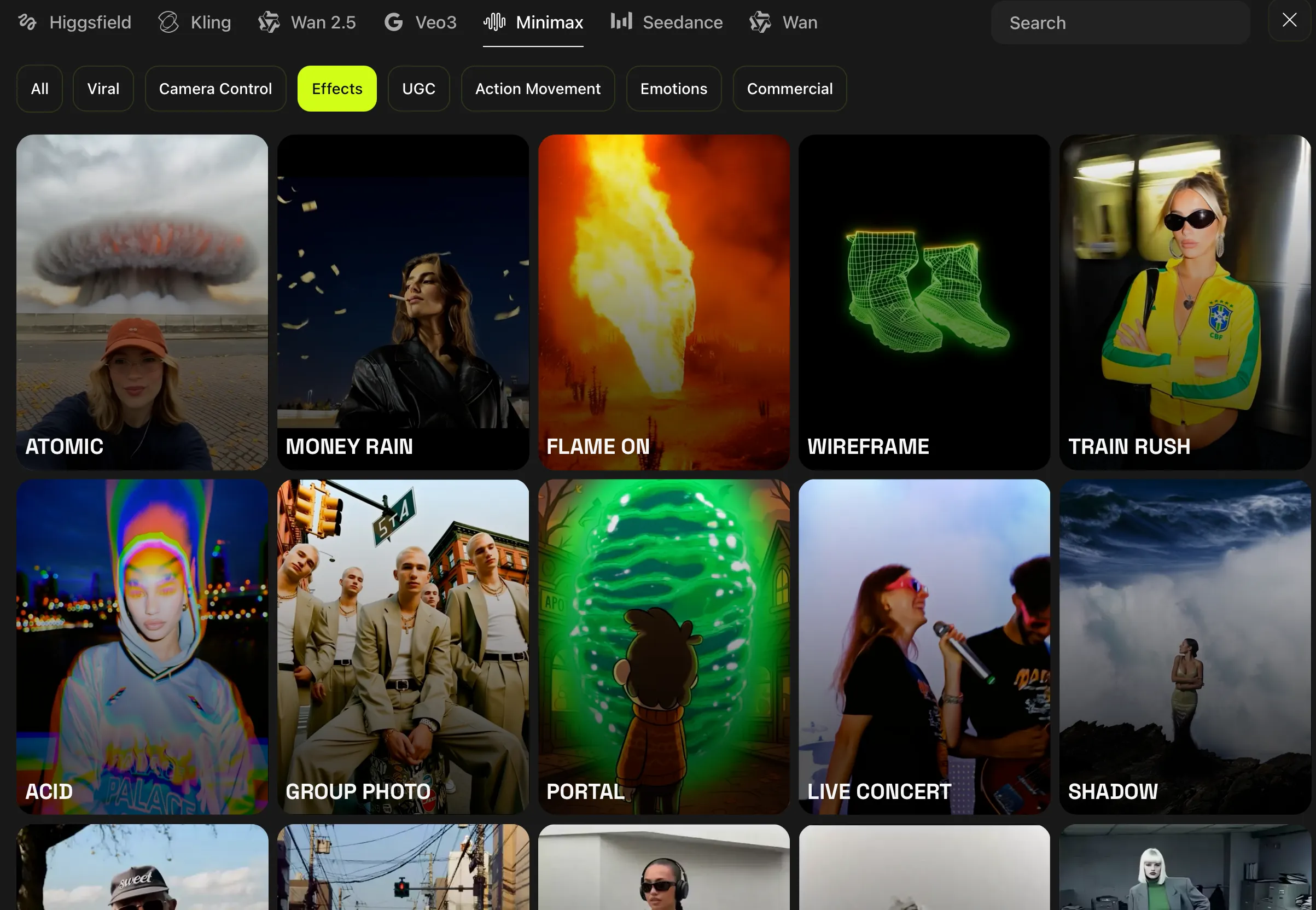Toggle the Viral filter chip
The height and width of the screenshot is (910, 1316).
pyautogui.click(x=103, y=89)
